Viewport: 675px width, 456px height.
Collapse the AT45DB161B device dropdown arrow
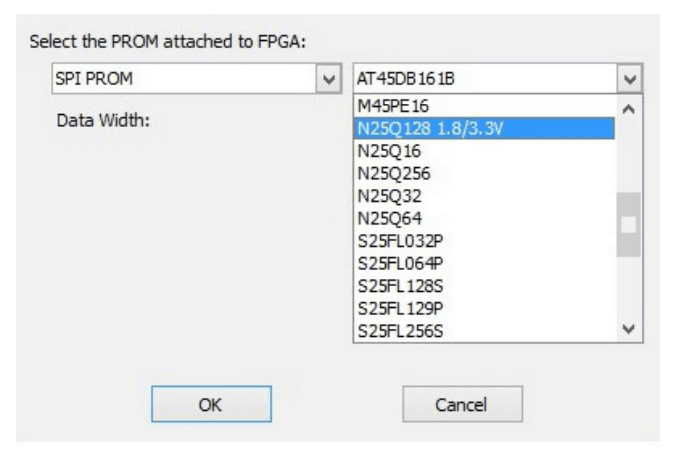(627, 78)
